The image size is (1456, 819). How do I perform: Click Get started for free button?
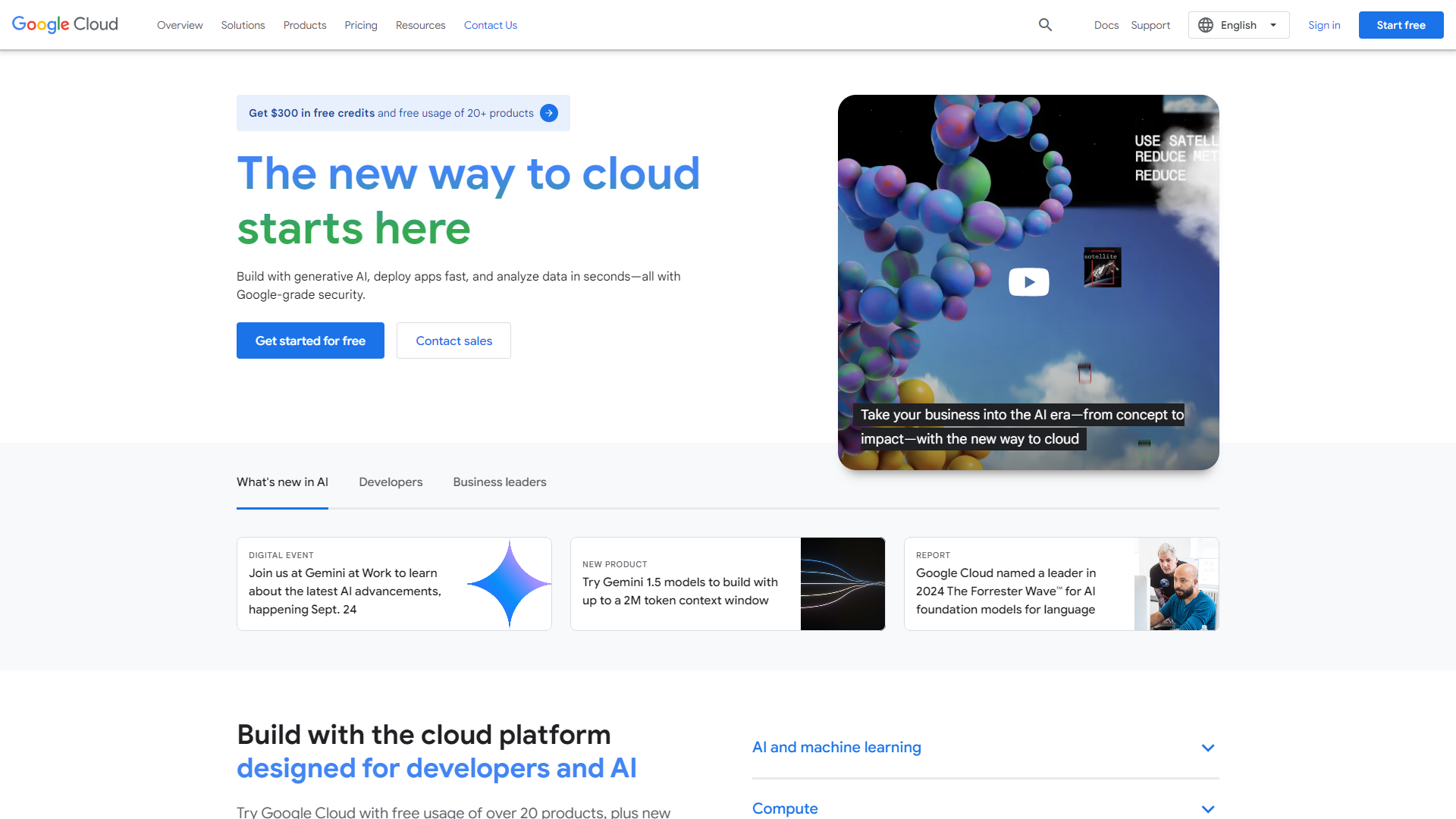310,340
